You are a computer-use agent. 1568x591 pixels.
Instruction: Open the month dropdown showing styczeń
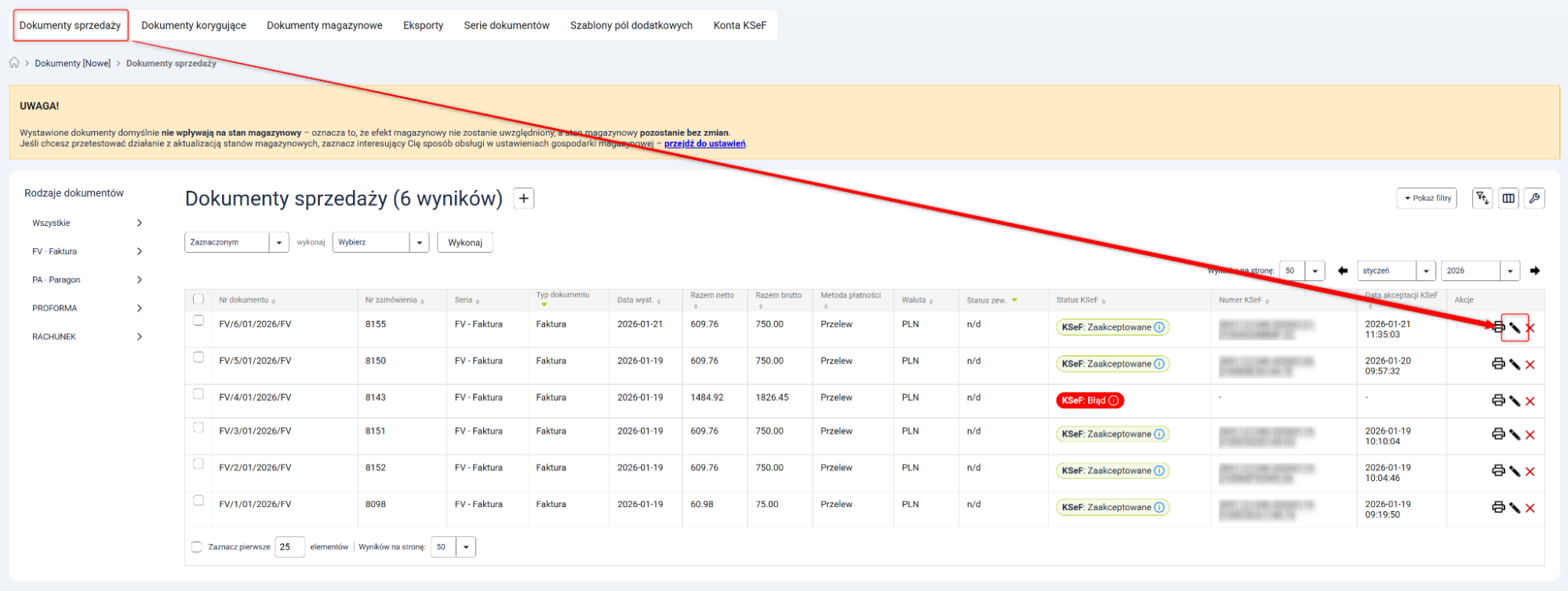(x=1396, y=271)
